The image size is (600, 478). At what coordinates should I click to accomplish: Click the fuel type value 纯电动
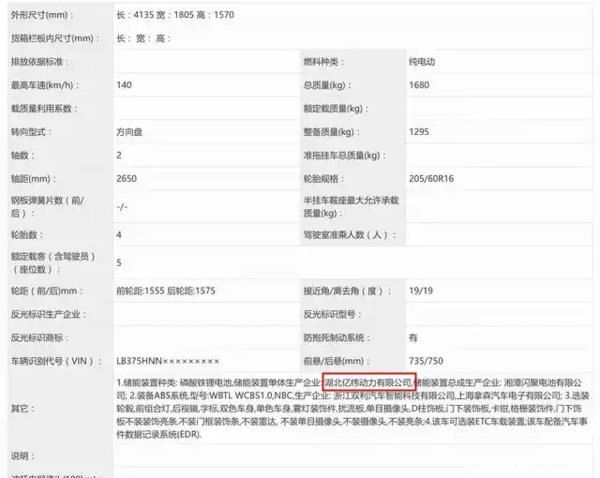(422, 62)
